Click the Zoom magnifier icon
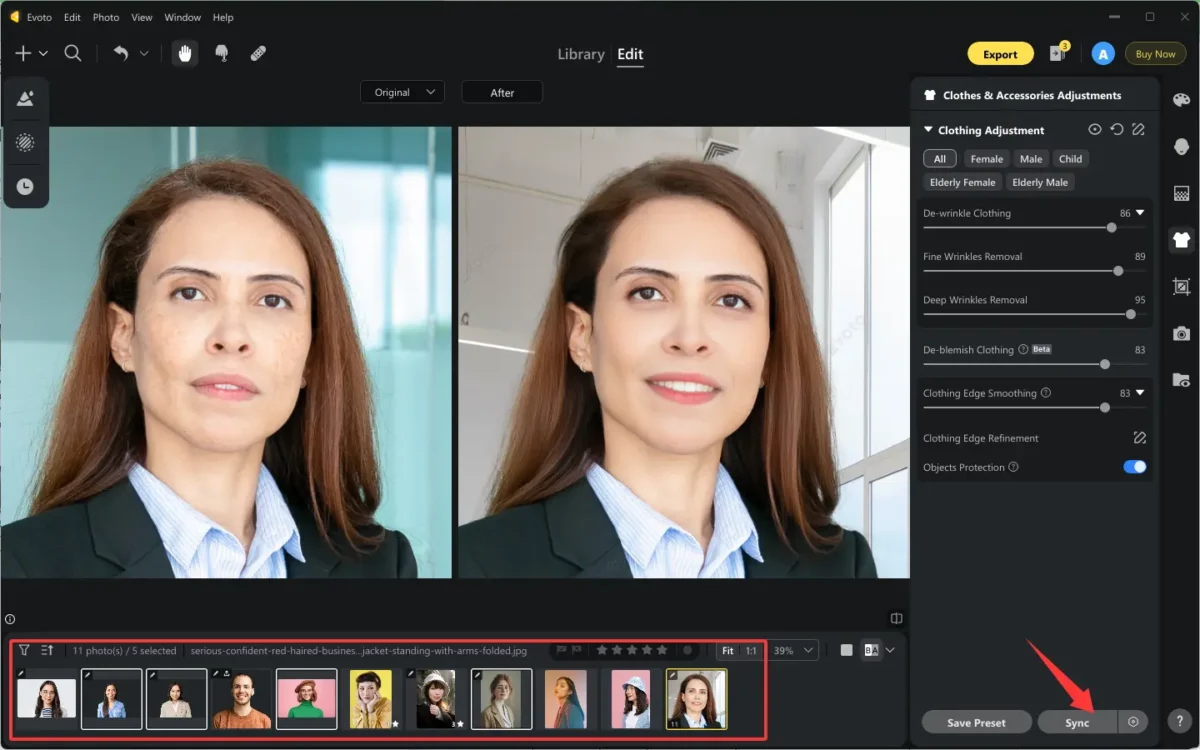The width and height of the screenshot is (1200, 750). point(72,53)
